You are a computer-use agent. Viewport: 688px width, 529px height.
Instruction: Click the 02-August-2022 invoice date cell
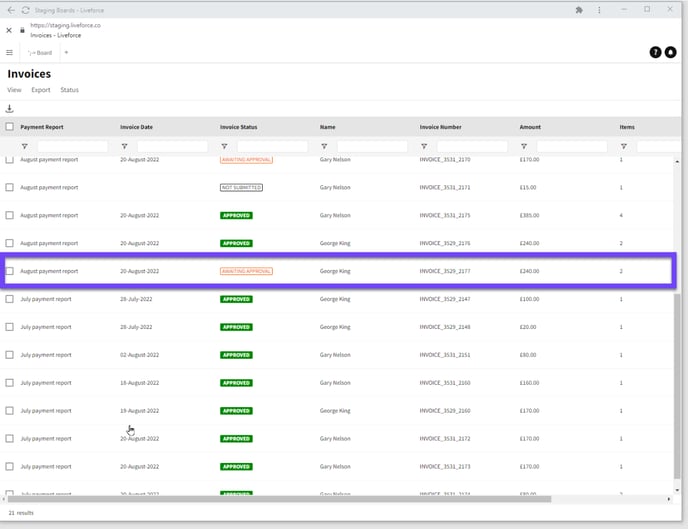click(x=140, y=355)
